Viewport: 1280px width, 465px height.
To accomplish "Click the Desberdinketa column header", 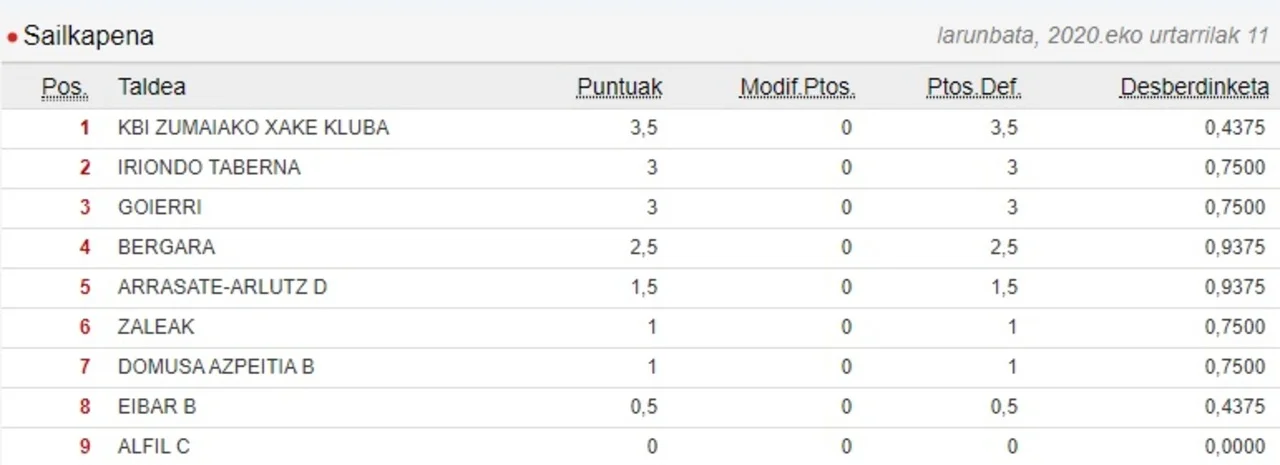I will coord(1194,87).
